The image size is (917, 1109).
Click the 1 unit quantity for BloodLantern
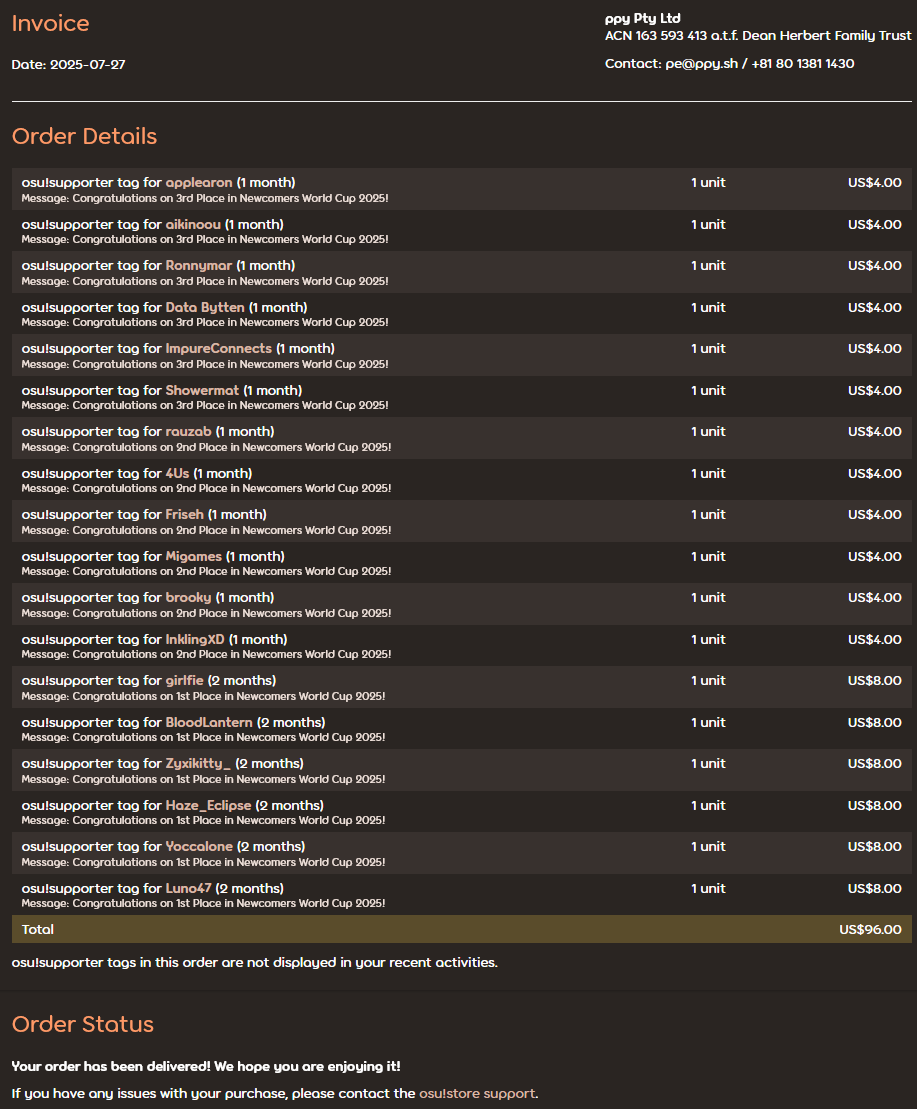pyautogui.click(x=708, y=722)
